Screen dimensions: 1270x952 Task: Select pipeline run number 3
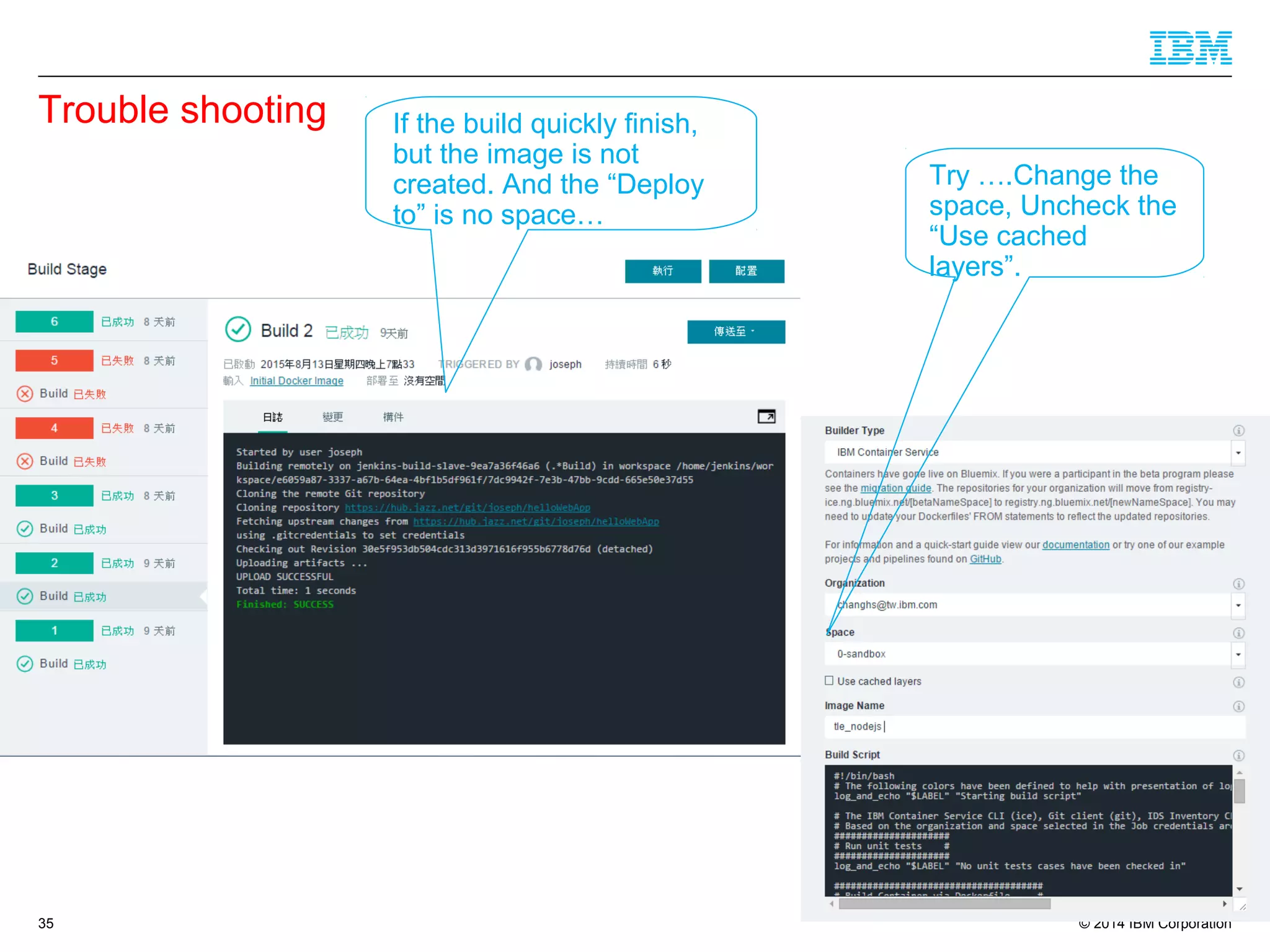[55, 496]
